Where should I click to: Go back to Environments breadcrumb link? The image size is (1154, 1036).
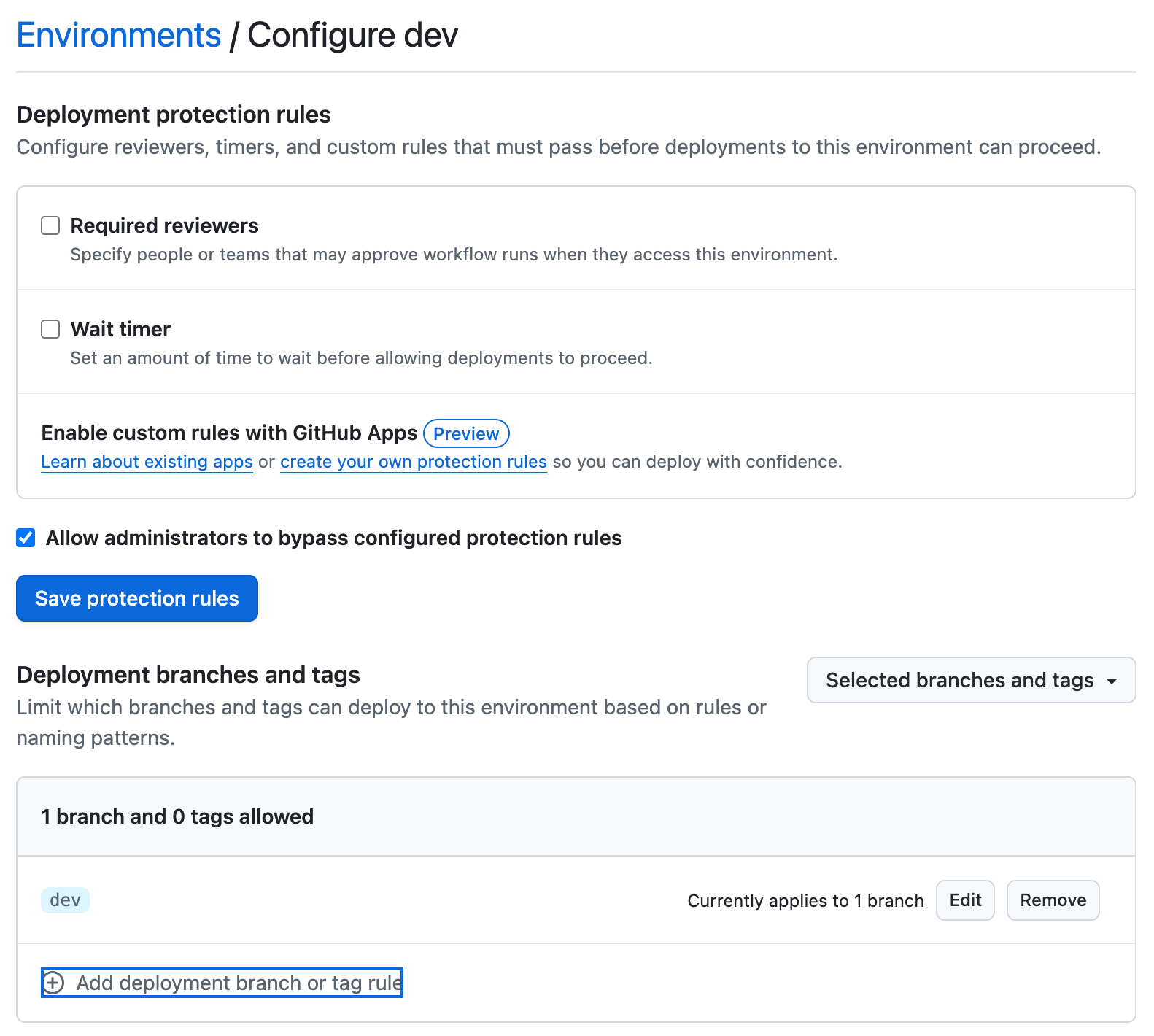pyautogui.click(x=118, y=35)
